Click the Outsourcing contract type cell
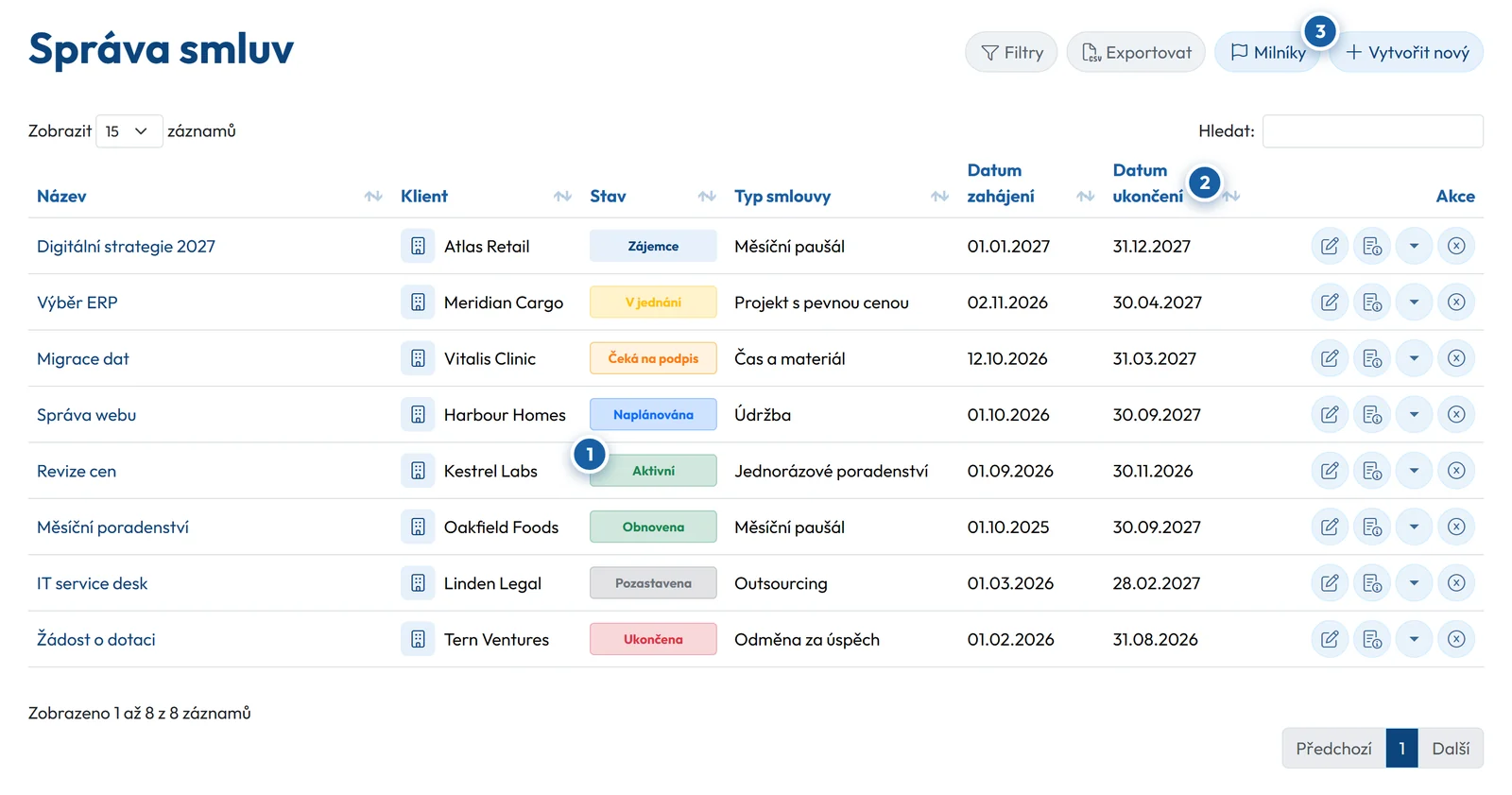 pos(781,583)
